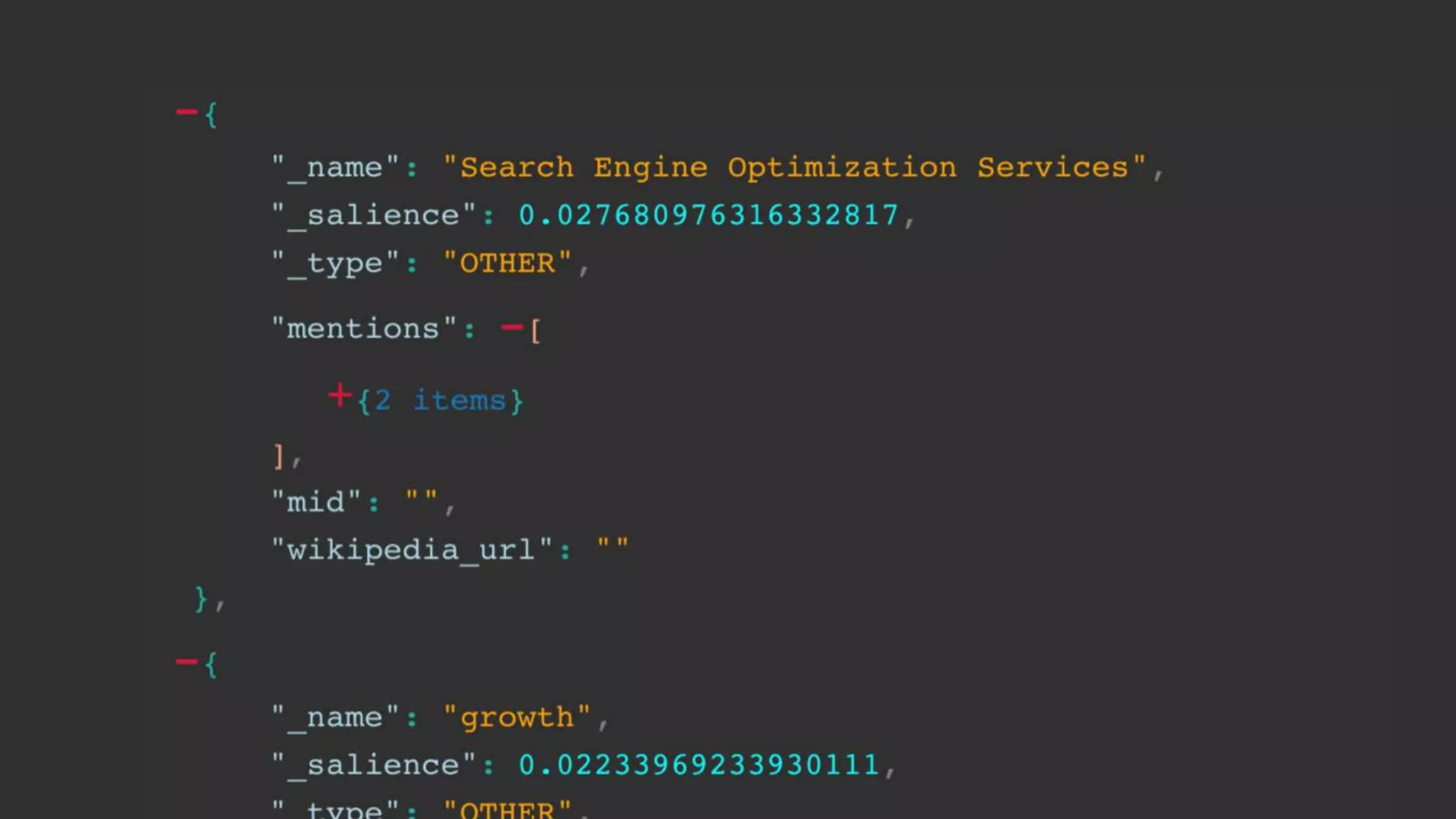Click the first "OTHER" type value
This screenshot has height=819, width=1456.
[508, 264]
